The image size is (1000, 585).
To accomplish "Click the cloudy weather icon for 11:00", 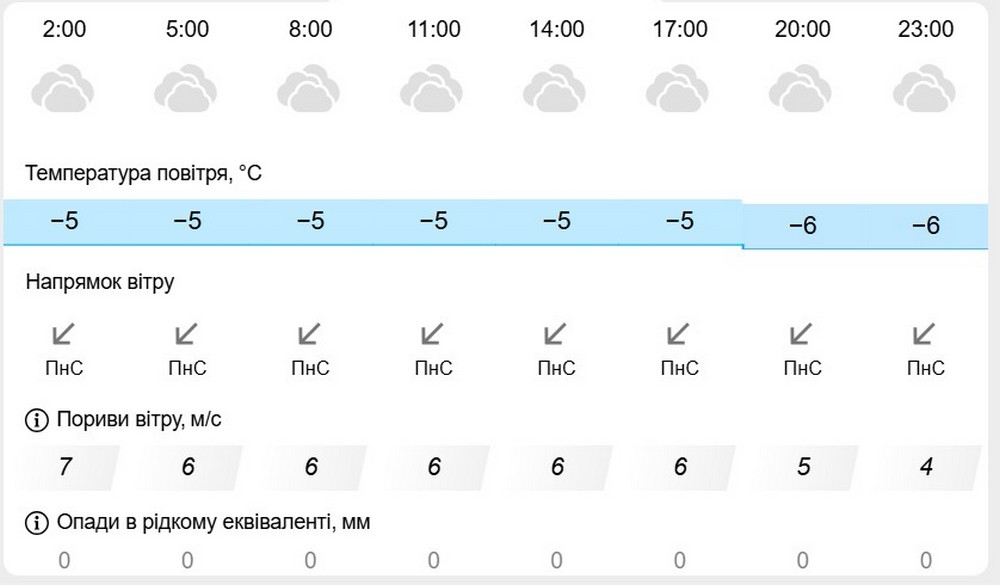I will point(433,89).
